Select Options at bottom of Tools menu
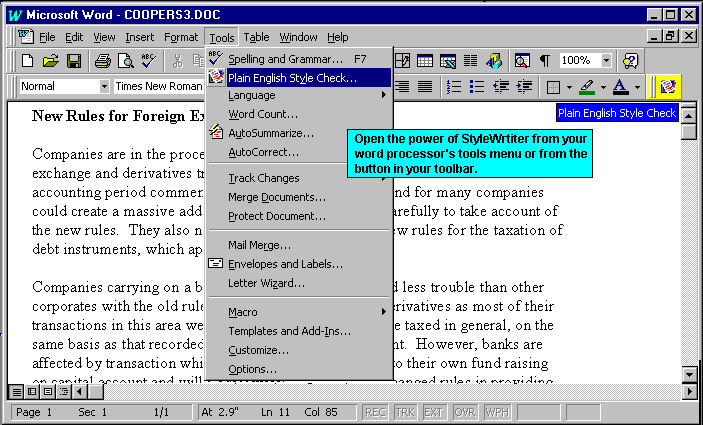703x425 pixels. pyautogui.click(x=252, y=369)
